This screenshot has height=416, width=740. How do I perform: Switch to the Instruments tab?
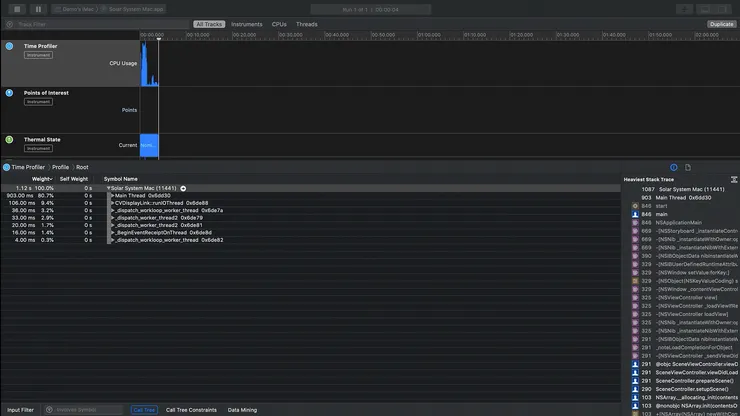tap(246, 24)
